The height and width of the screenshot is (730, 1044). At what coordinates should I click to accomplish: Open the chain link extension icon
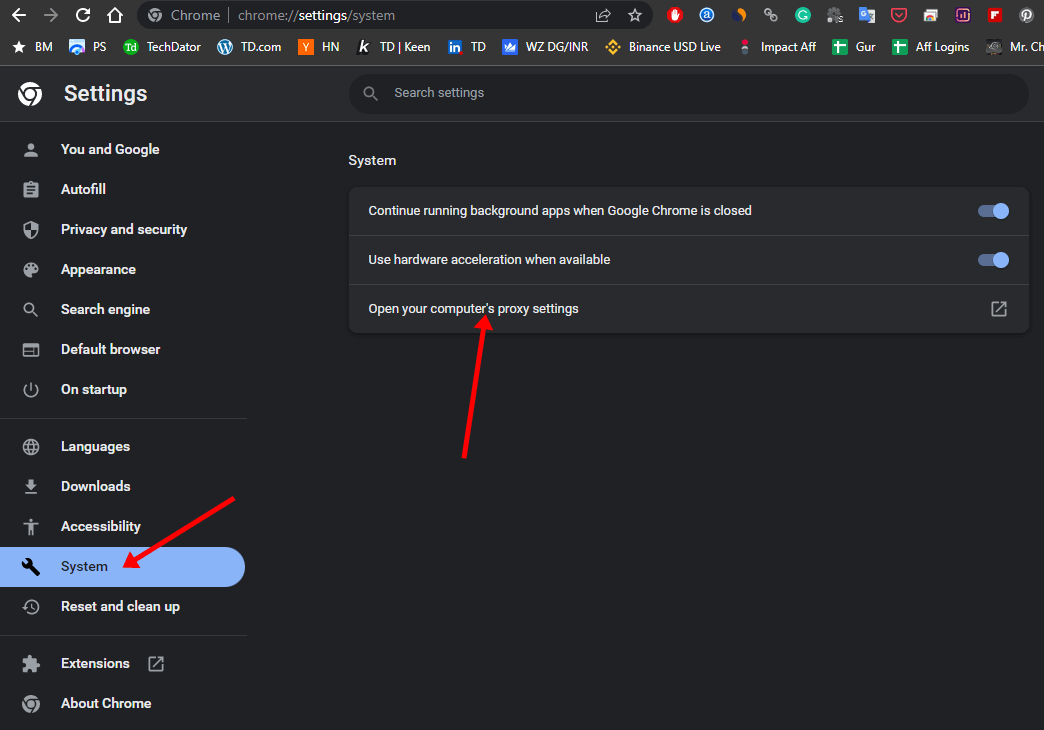click(x=770, y=15)
